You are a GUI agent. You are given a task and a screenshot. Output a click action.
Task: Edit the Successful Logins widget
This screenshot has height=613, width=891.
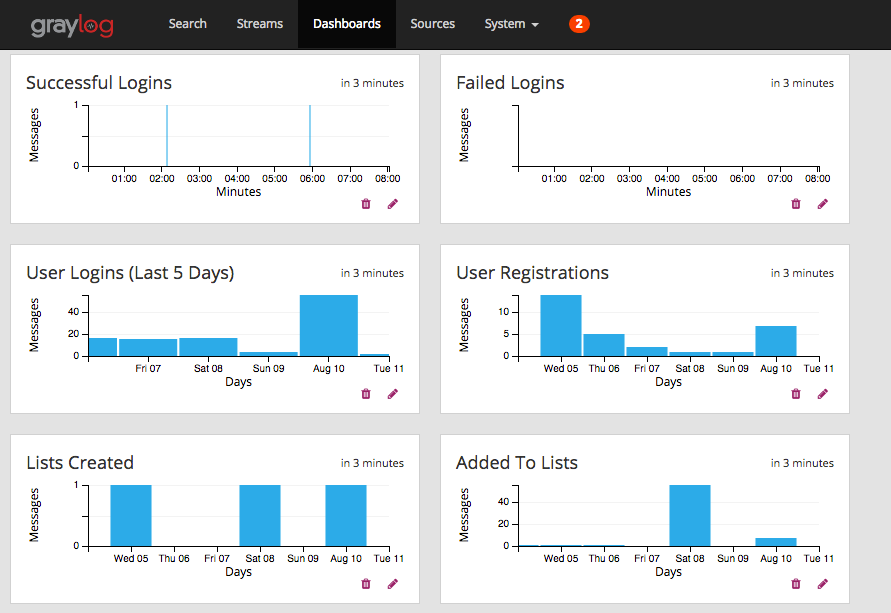393,204
